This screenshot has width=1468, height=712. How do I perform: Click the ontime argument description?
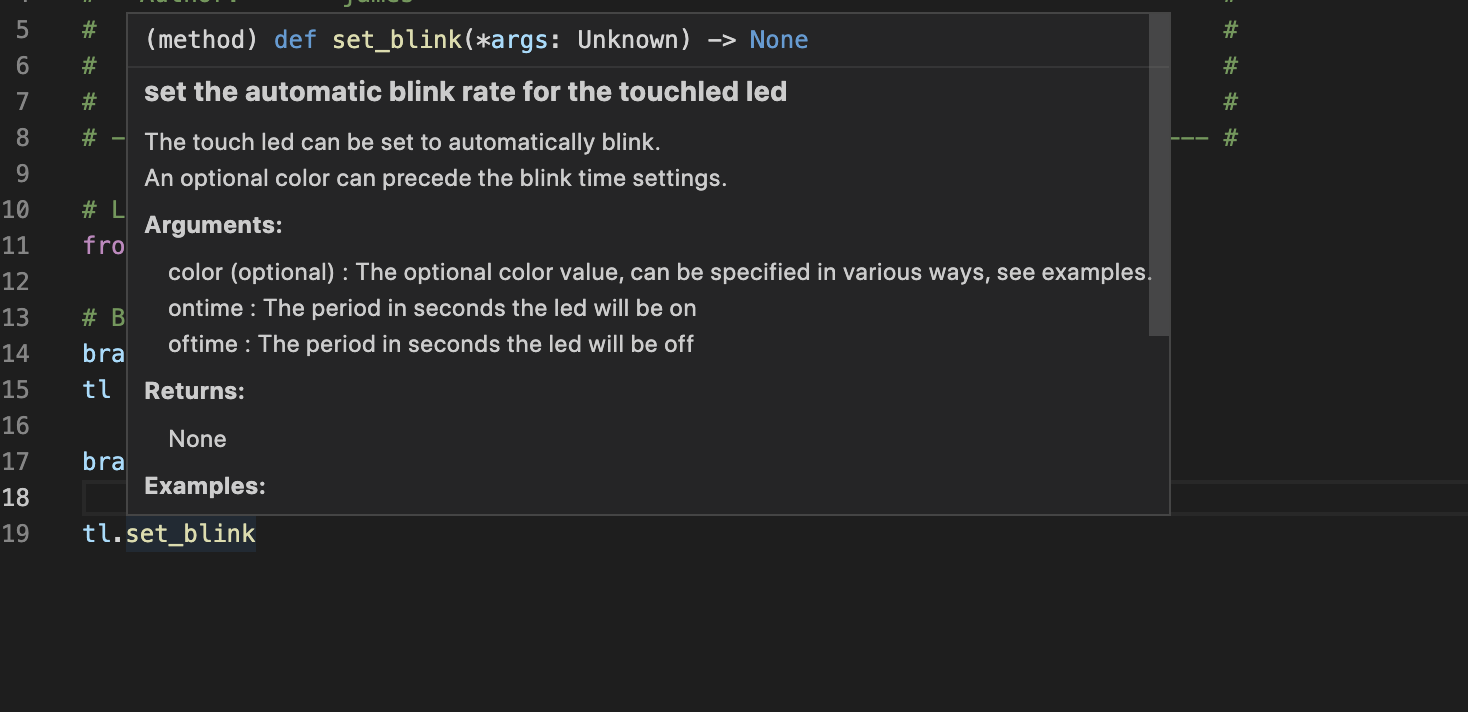tap(432, 308)
